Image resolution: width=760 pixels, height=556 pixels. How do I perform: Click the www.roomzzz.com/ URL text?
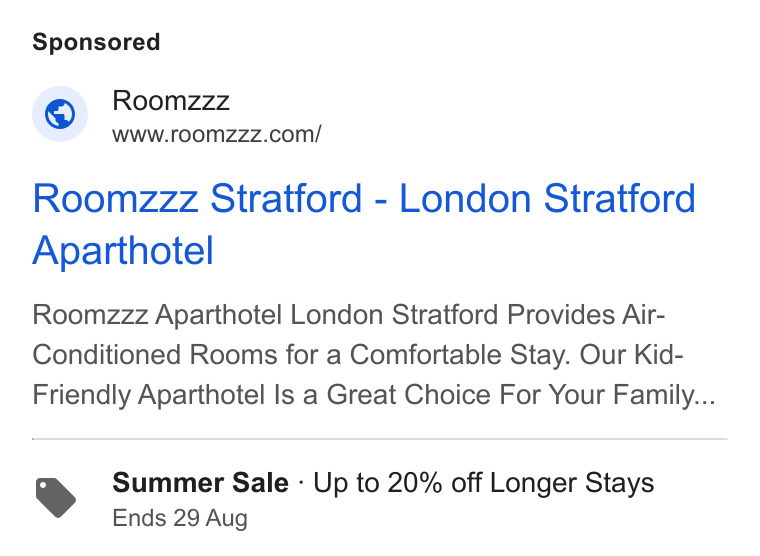coord(217,135)
